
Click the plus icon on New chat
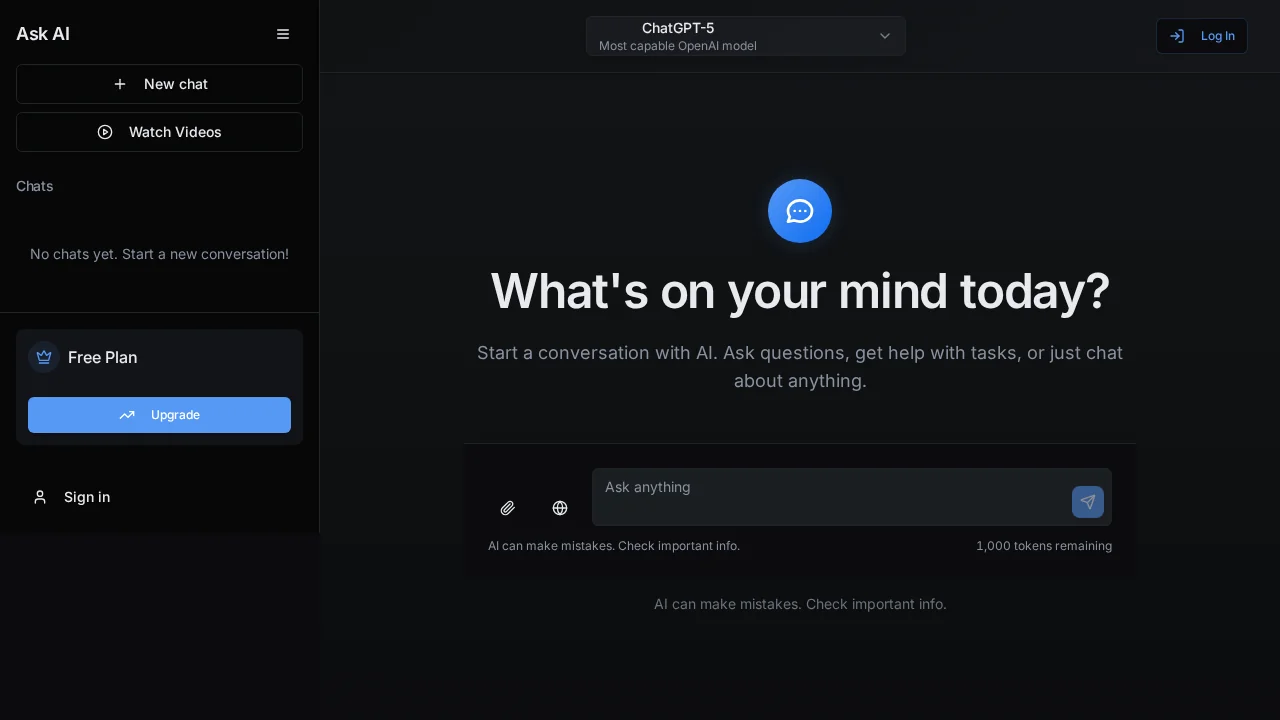pos(120,84)
